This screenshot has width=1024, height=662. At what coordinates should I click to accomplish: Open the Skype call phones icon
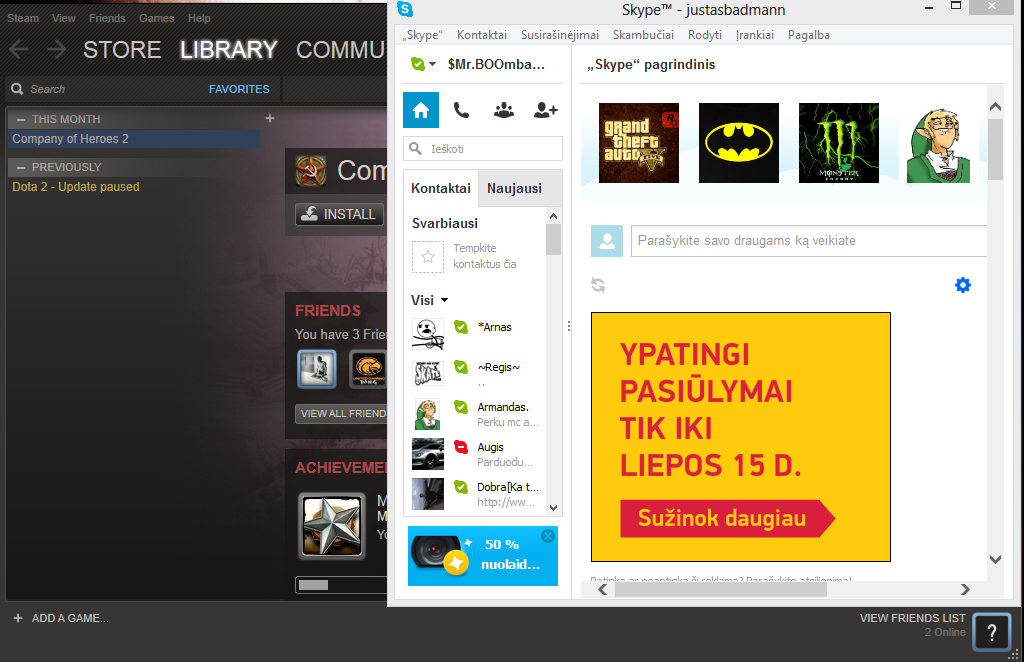tap(462, 110)
